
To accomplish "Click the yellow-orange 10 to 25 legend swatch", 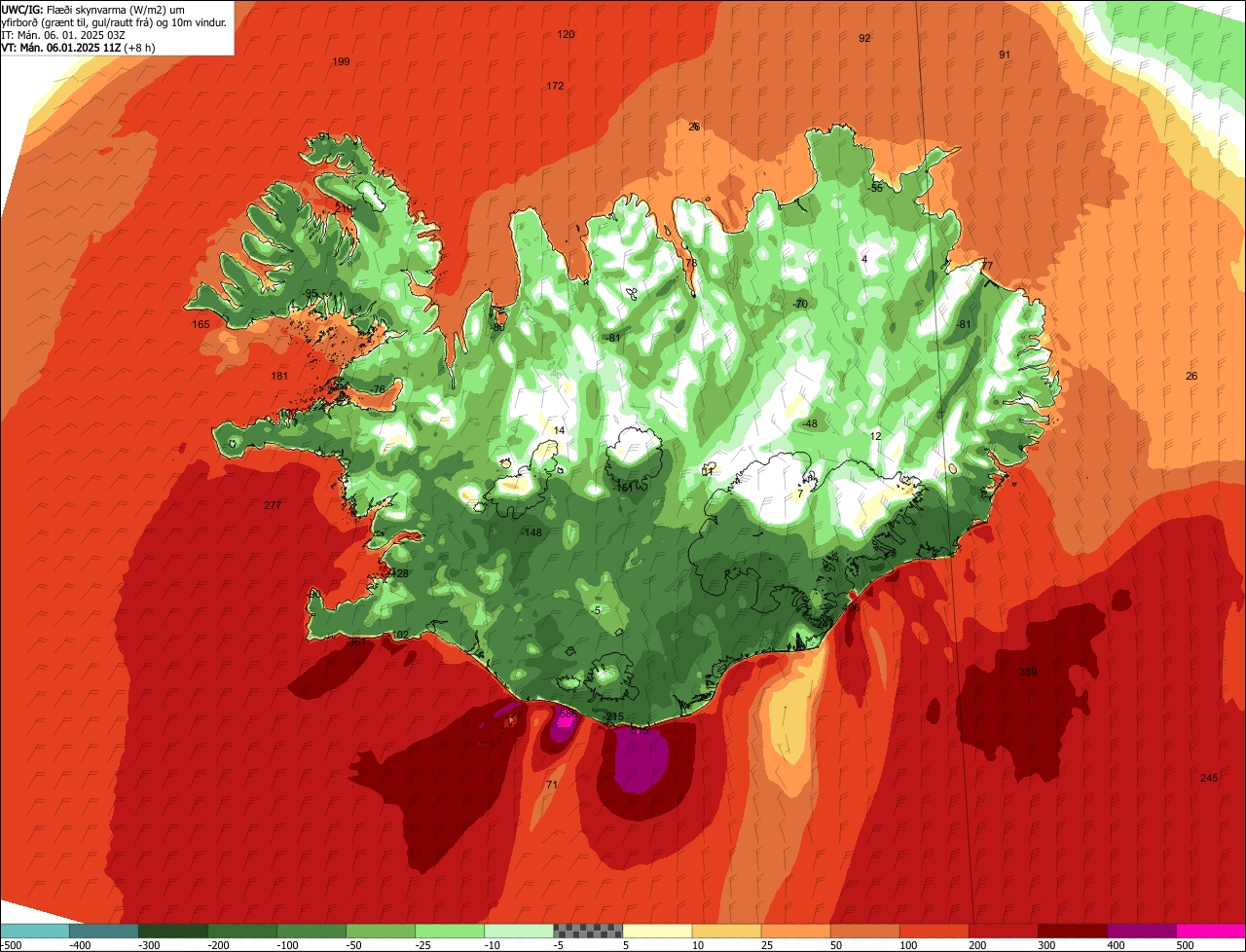I will coord(725,931).
